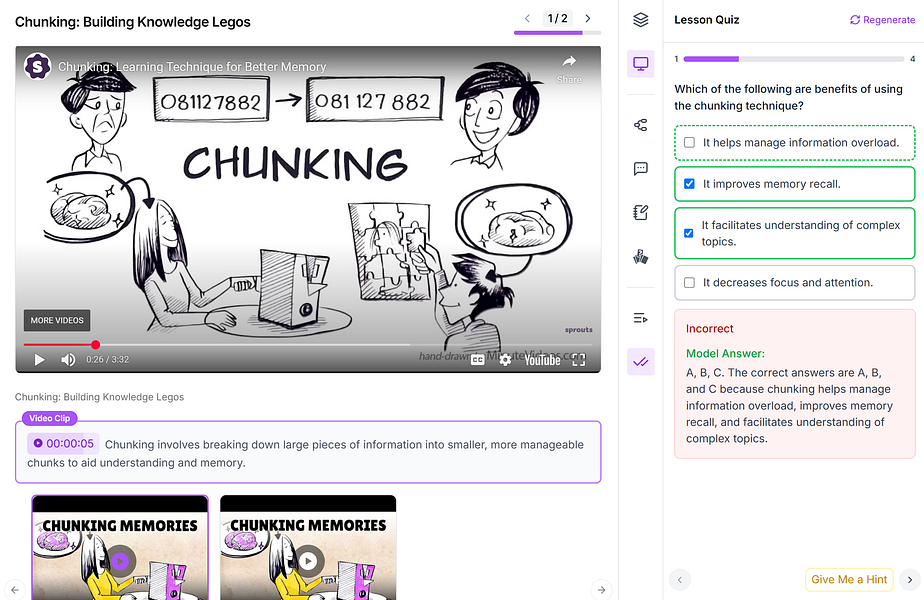Click the 'Model Answer:' text
The width and height of the screenshot is (924, 600).
pyautogui.click(x=725, y=354)
